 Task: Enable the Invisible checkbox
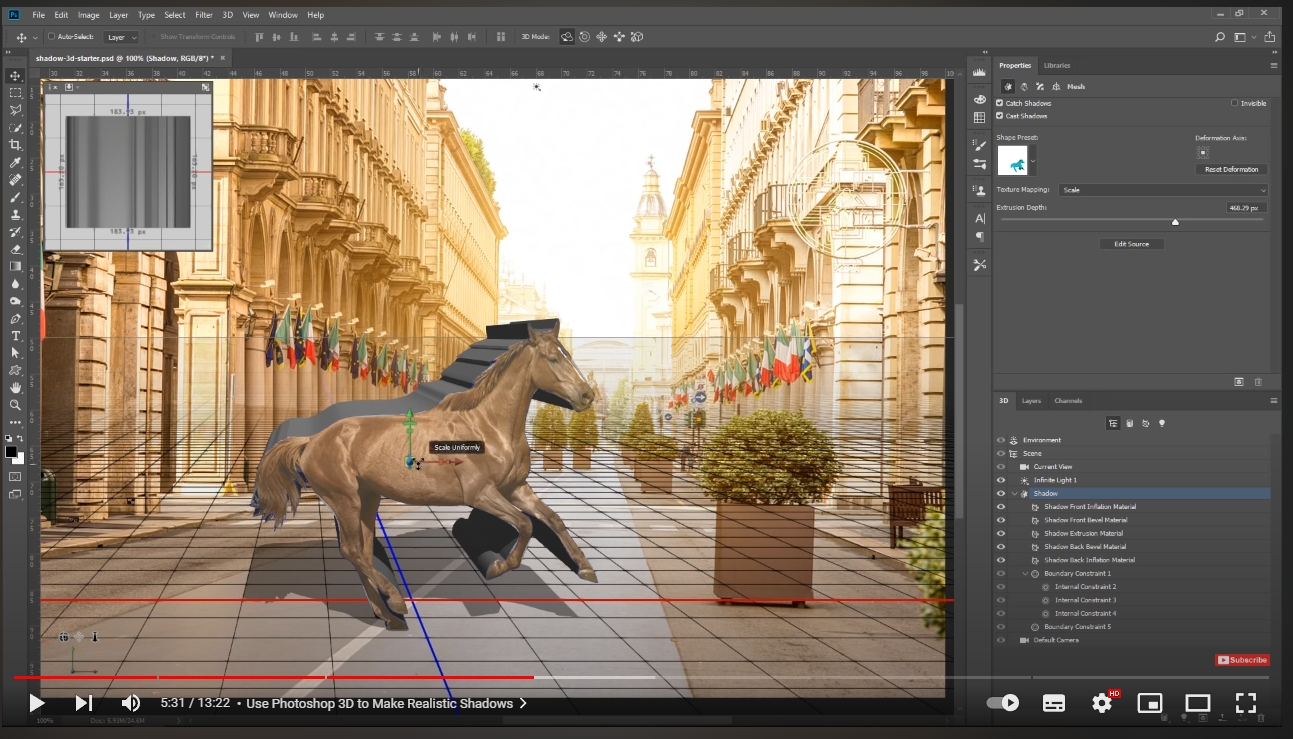1234,103
